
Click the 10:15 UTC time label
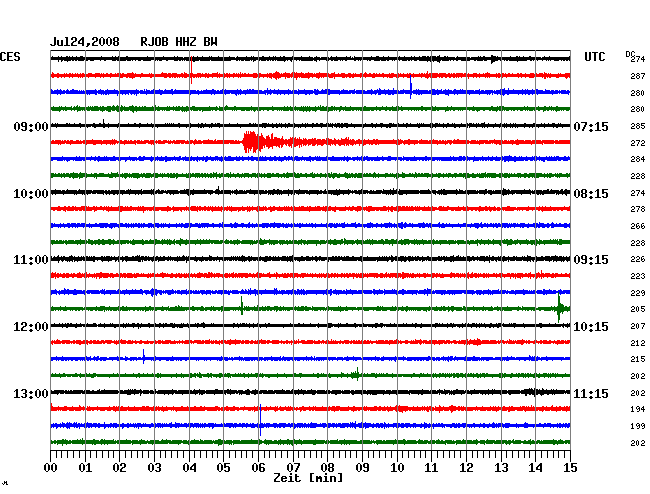point(591,327)
